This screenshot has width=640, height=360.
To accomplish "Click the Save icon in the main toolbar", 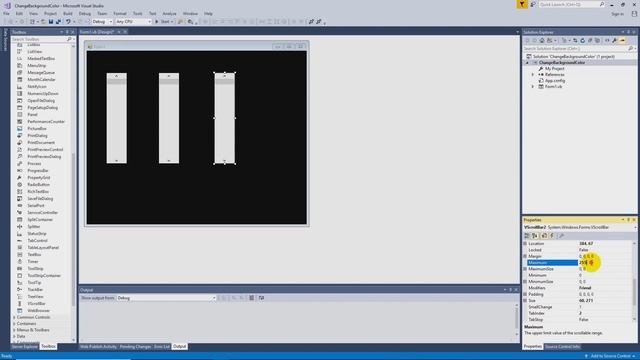I will point(51,22).
